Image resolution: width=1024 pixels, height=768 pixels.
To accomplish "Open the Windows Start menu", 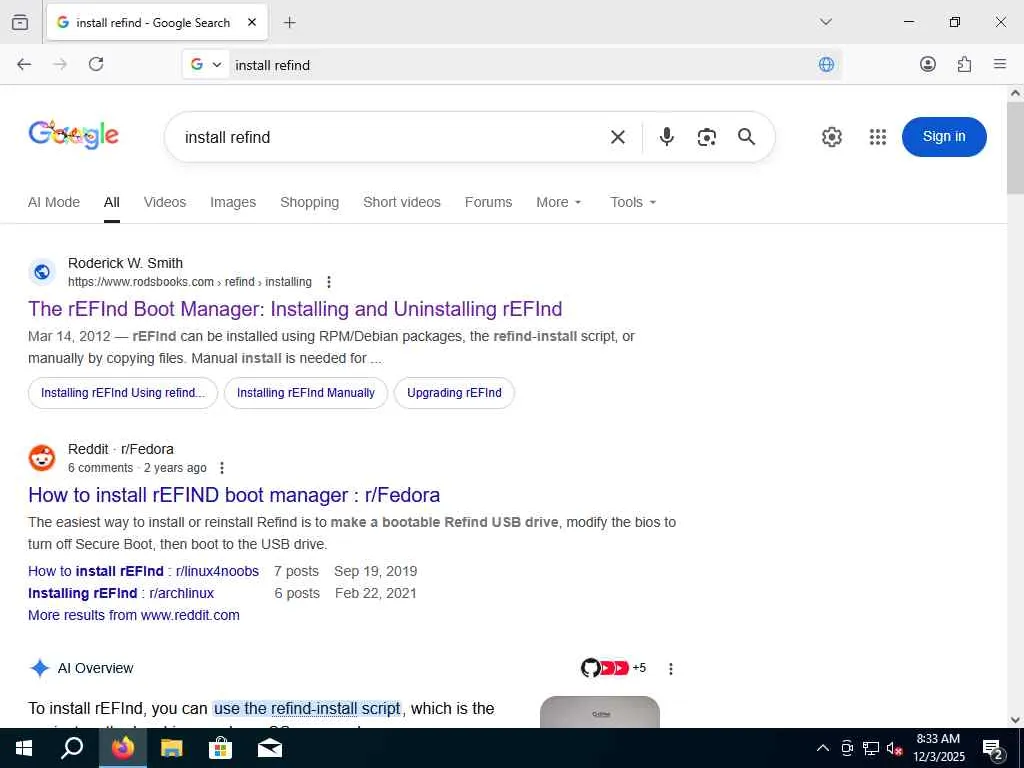I will coord(24,748).
